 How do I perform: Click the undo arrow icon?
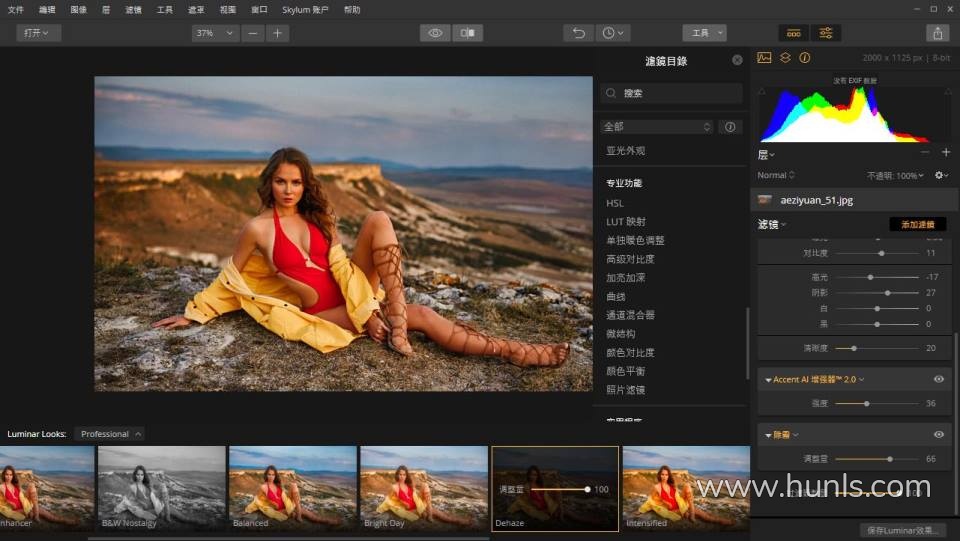pos(578,33)
